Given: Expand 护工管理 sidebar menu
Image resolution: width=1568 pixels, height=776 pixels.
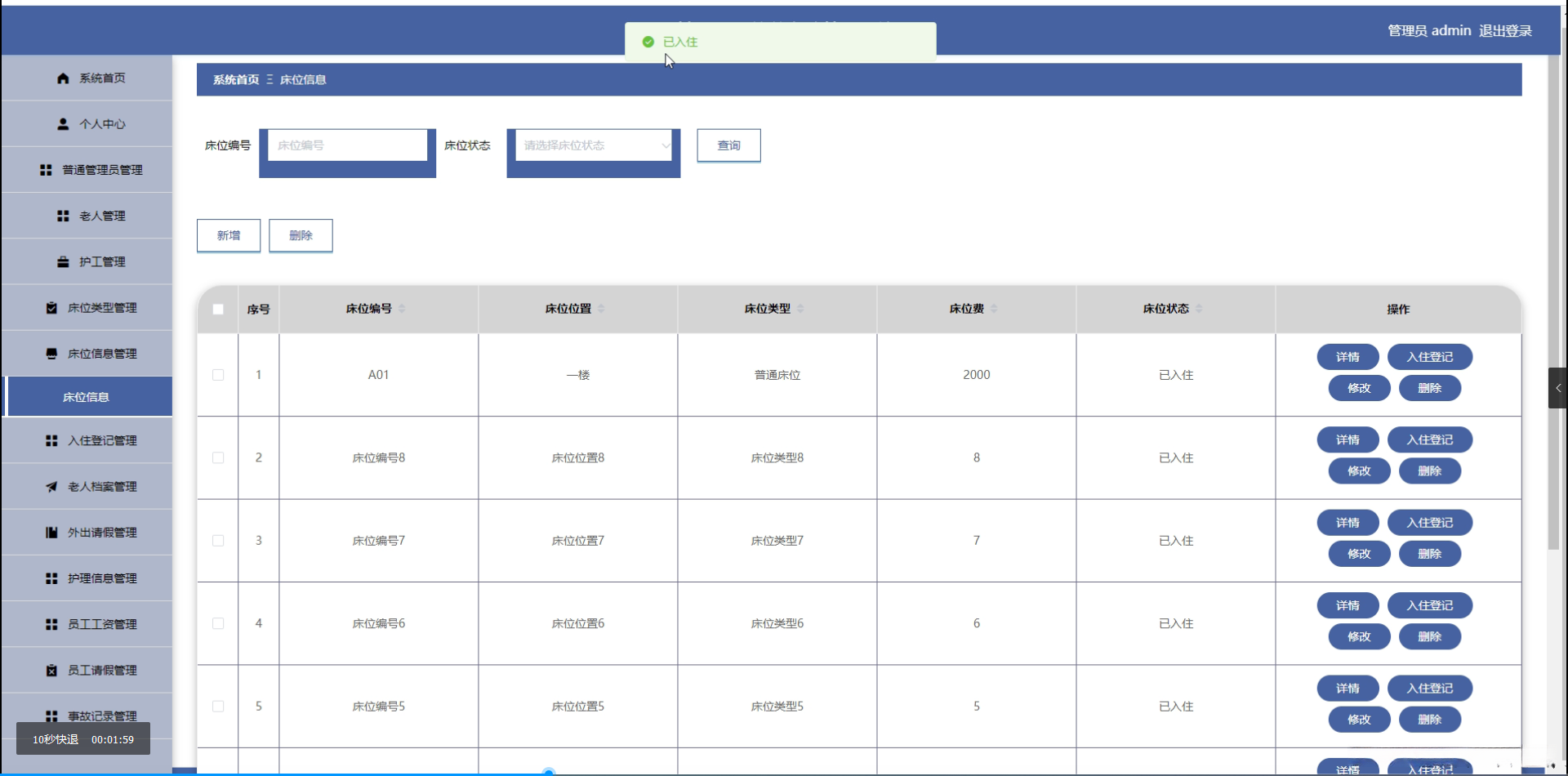Looking at the screenshot, I should [87, 262].
